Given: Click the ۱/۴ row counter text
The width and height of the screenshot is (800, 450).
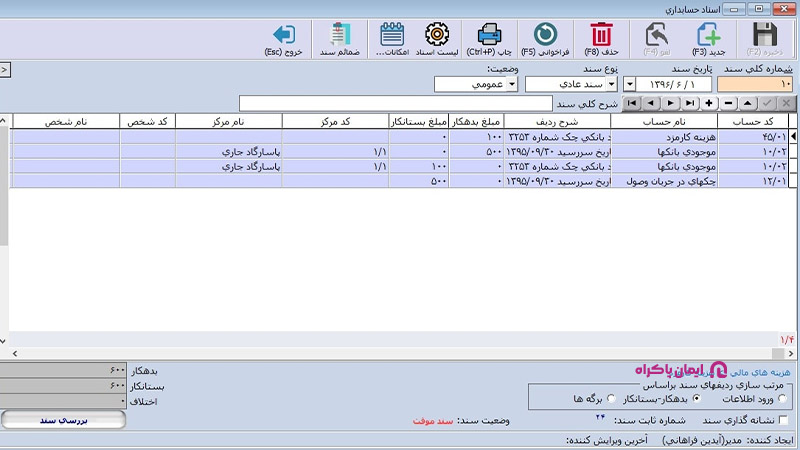Looking at the screenshot, I should (787, 339).
